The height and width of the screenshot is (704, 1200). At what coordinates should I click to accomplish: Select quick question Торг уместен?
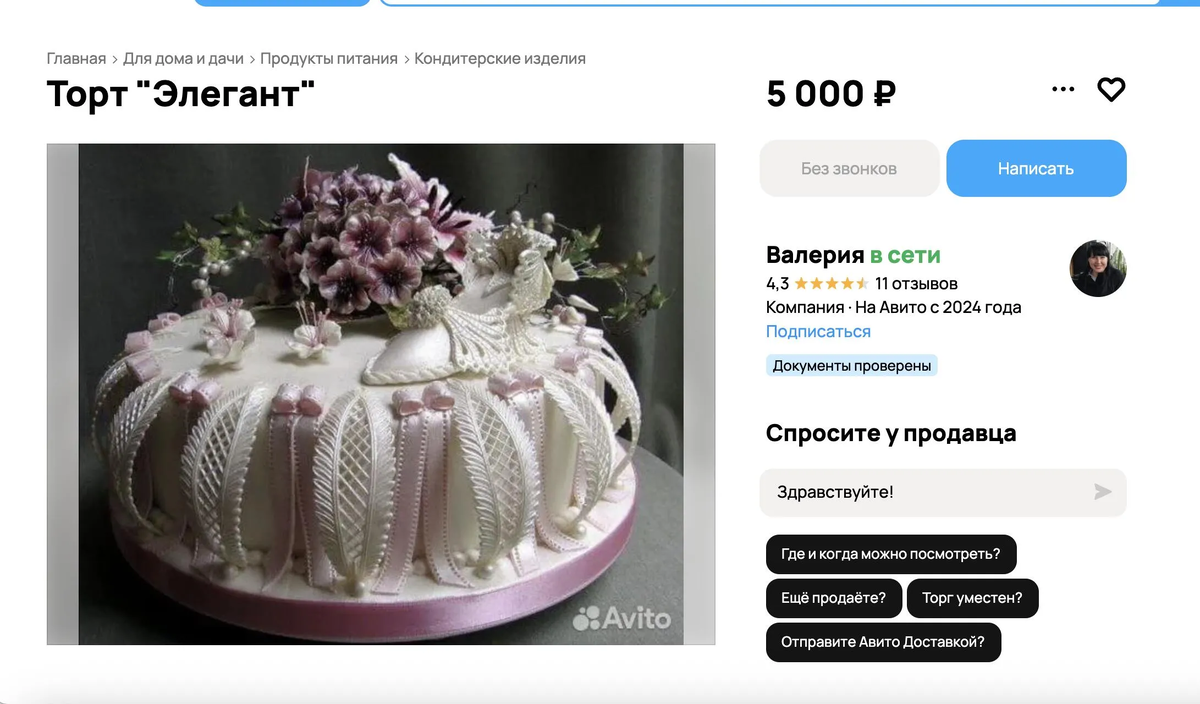tap(973, 598)
